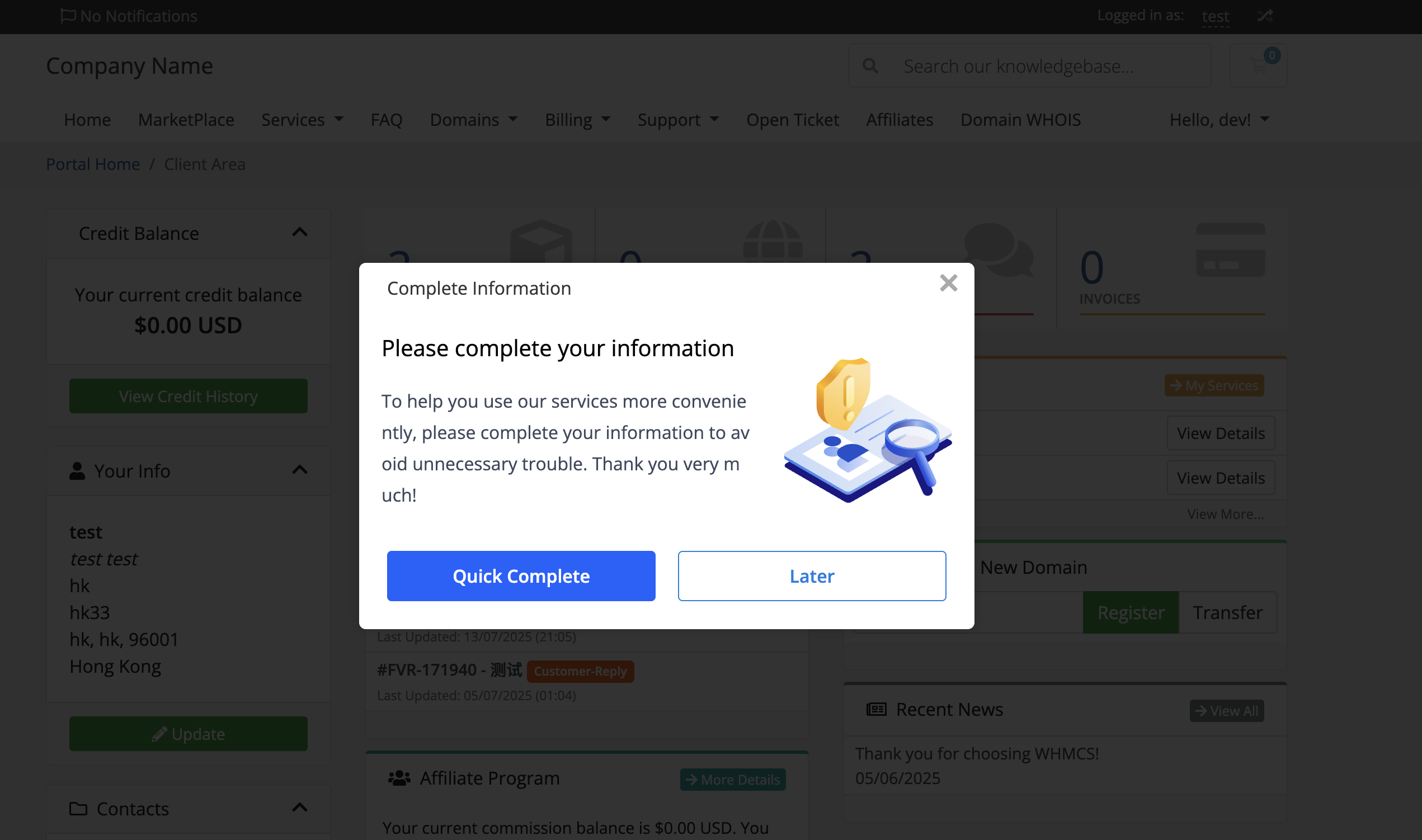The image size is (1422, 840).
Task: Go to the MarketPlace menu item
Action: click(x=186, y=120)
